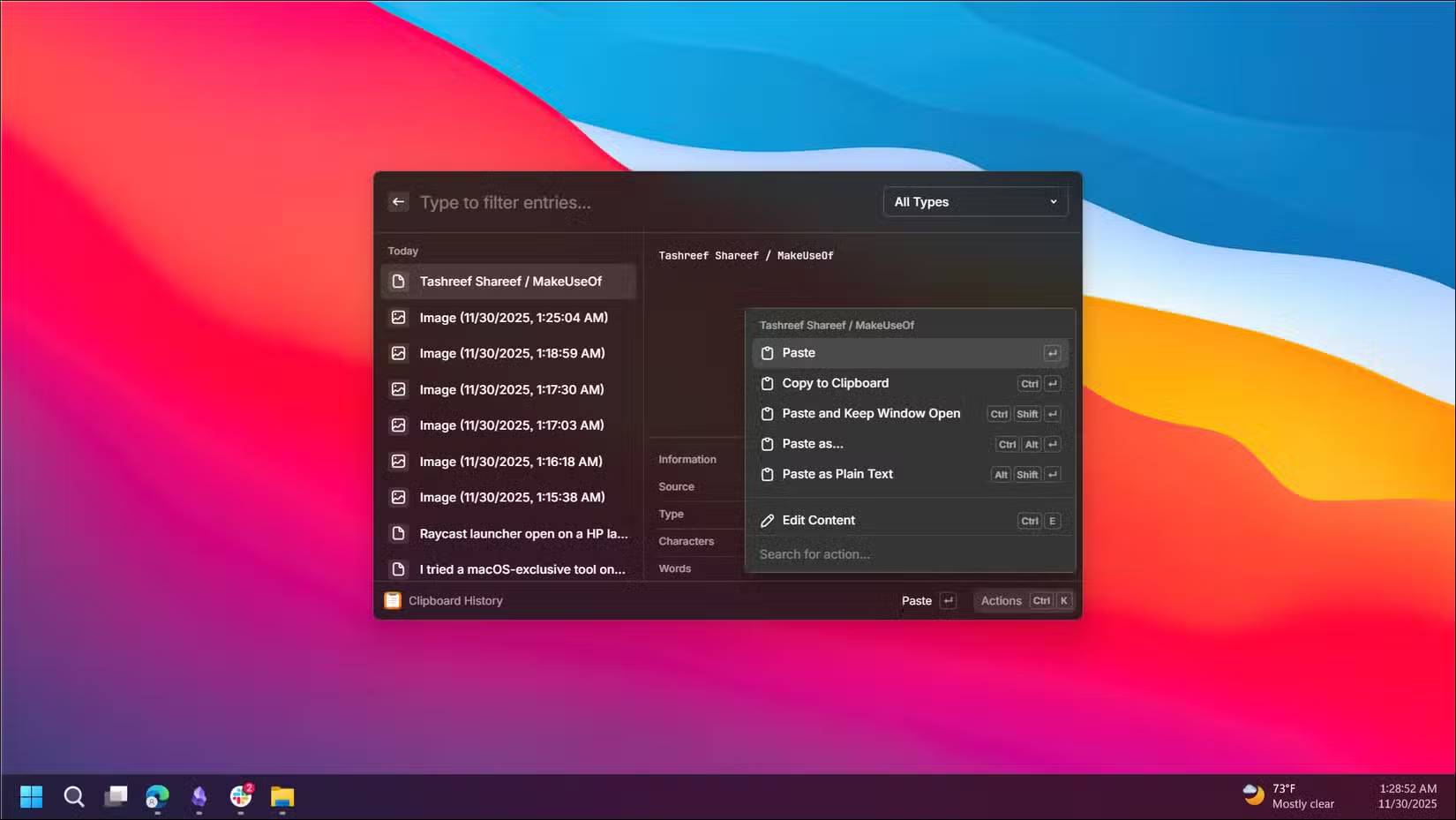Viewport: 1456px width, 820px height.
Task: Click the clipboard icon beside Tashreef Shareef entry
Action: pyautogui.click(x=400, y=281)
